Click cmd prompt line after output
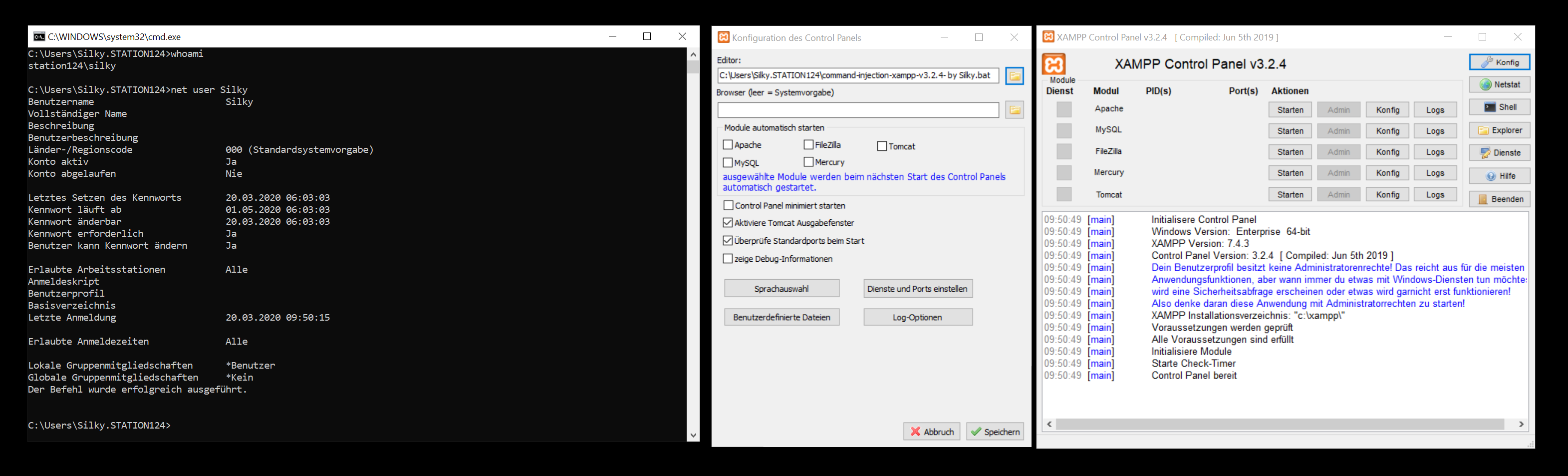 [x=99, y=426]
